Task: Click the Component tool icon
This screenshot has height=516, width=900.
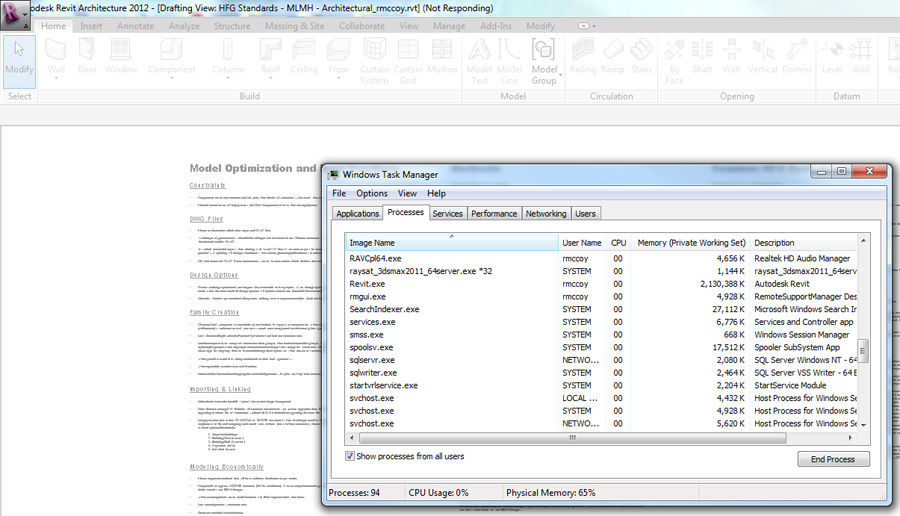Action: click(x=172, y=57)
